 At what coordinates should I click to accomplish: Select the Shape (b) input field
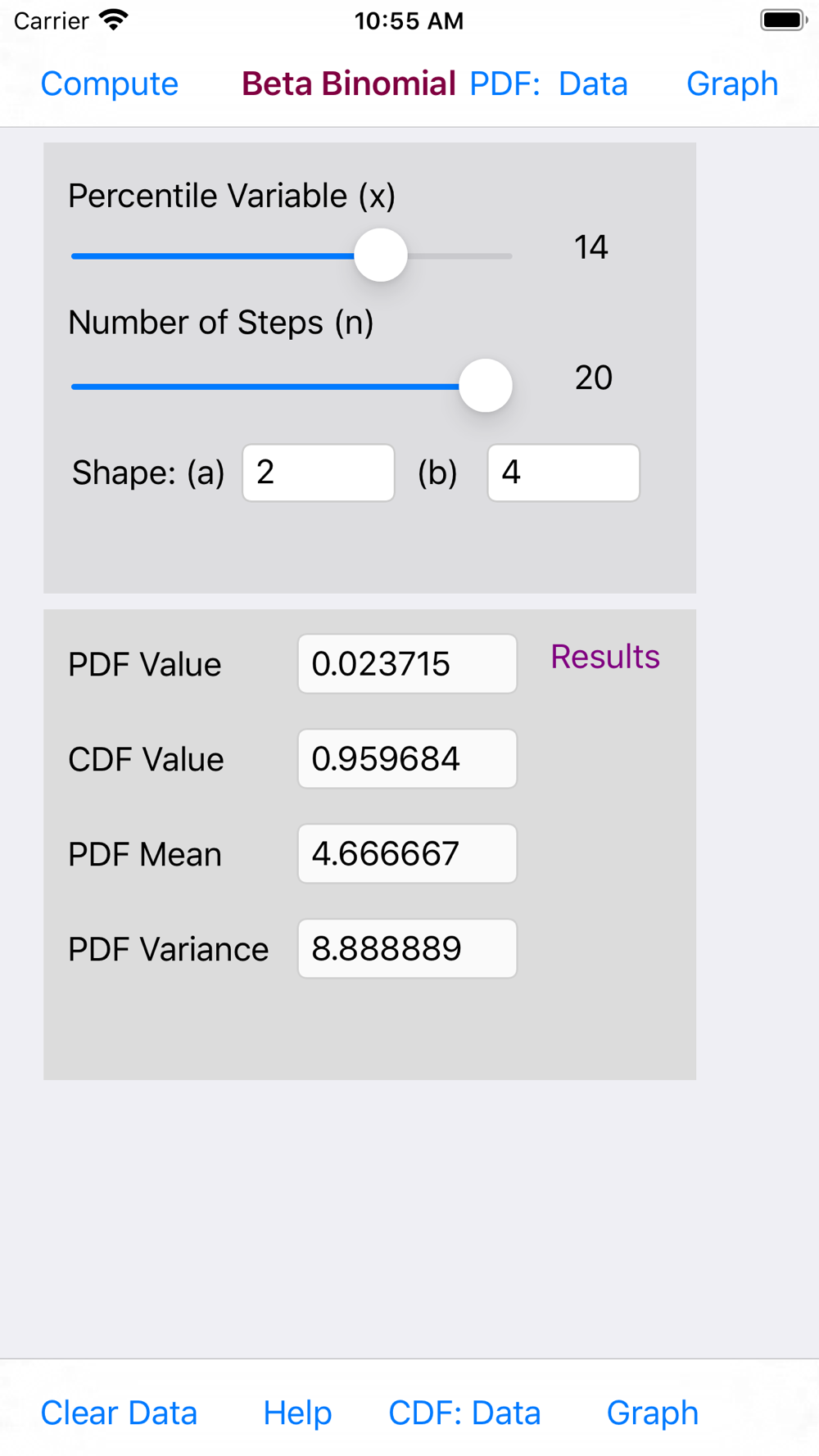tap(563, 473)
